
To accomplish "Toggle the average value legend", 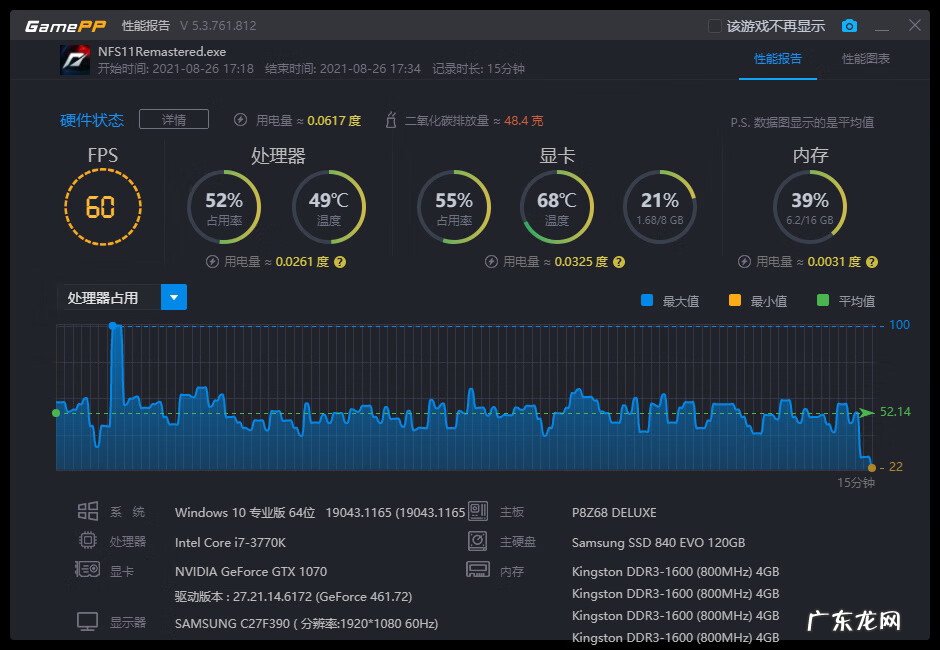I will [x=823, y=300].
